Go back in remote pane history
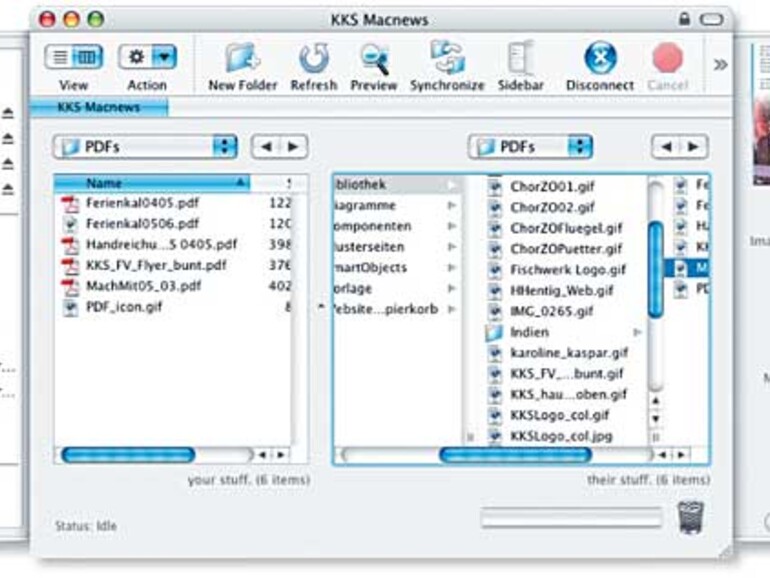This screenshot has width=770, height=578. click(x=666, y=146)
